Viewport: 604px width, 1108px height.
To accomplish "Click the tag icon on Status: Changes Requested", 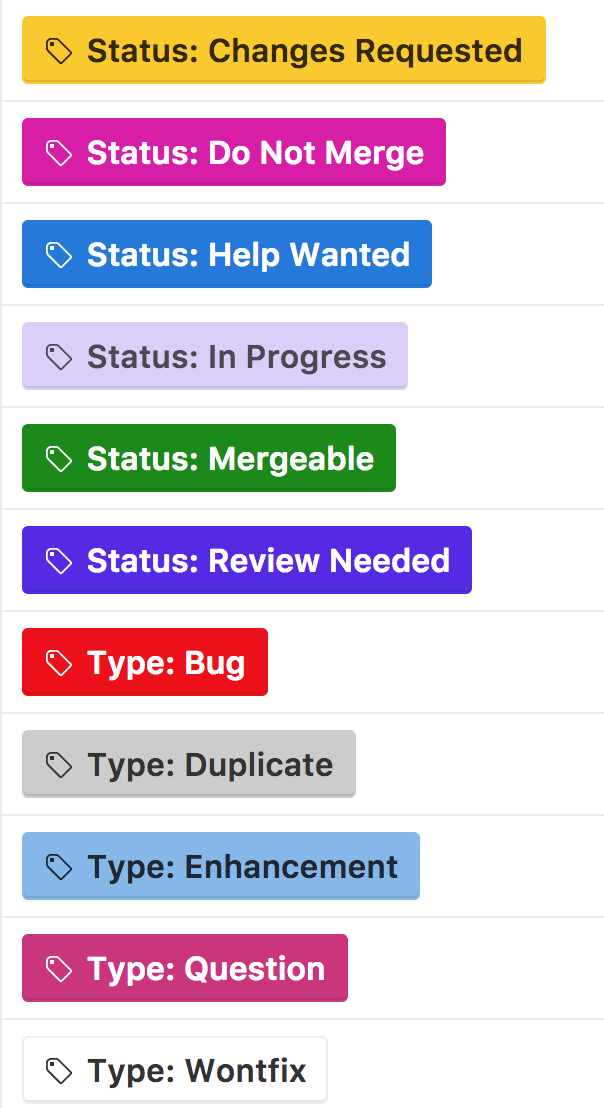I will 60,50.
